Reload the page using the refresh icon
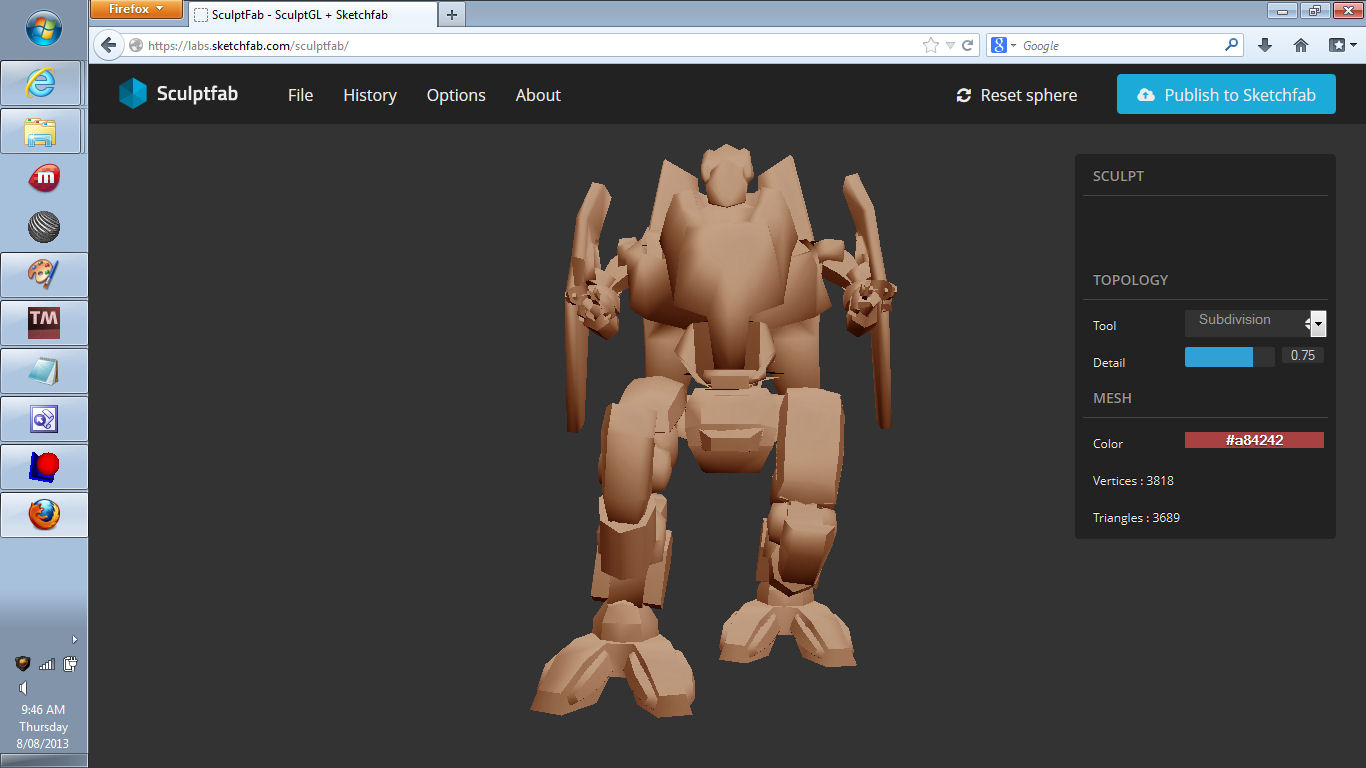1366x768 pixels. [x=968, y=45]
